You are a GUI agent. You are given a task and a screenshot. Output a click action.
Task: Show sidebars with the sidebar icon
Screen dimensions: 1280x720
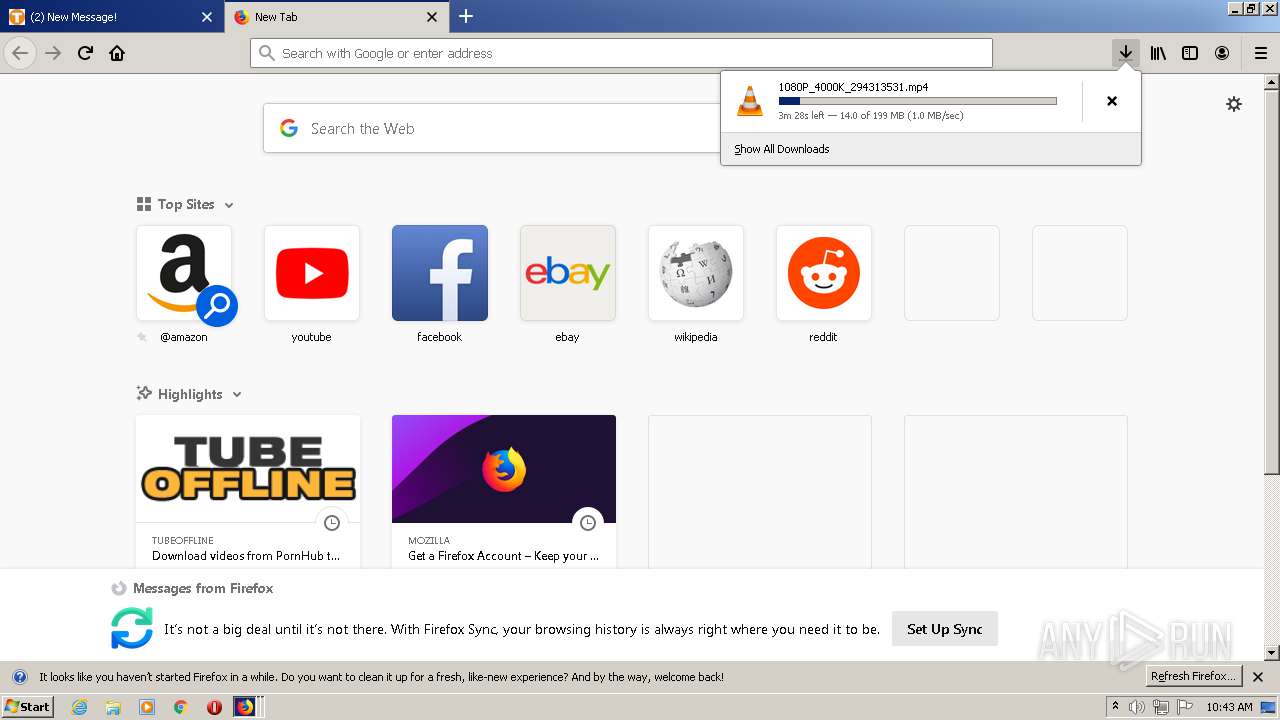[1190, 53]
